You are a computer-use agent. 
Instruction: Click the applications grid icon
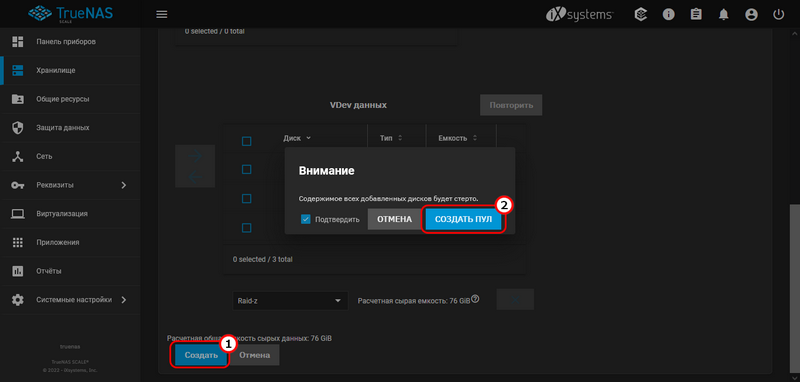tap(18, 242)
